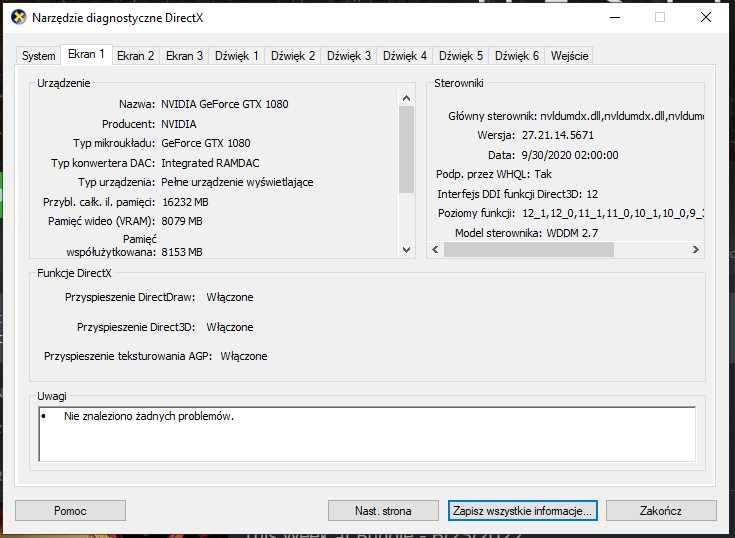
Task: Click the "WDDM 2.7" driver model value
Action: [572, 233]
